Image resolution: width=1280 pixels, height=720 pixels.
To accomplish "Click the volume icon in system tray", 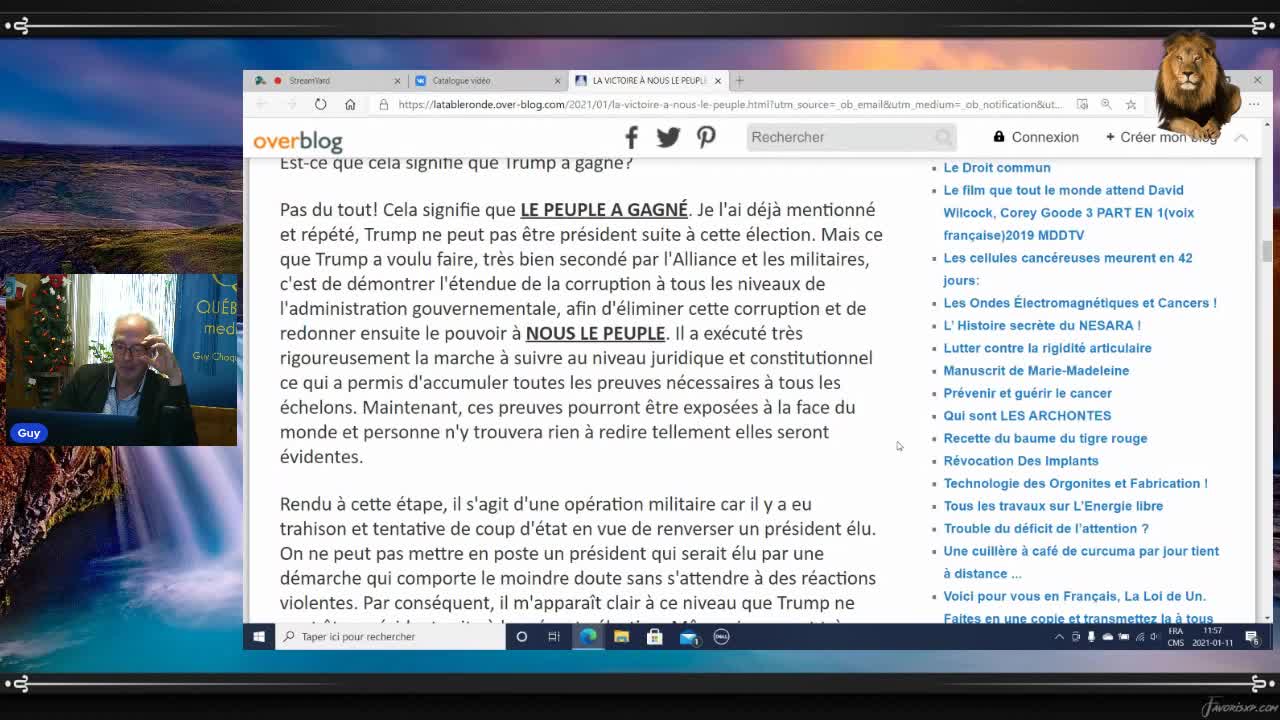I will [1154, 636].
